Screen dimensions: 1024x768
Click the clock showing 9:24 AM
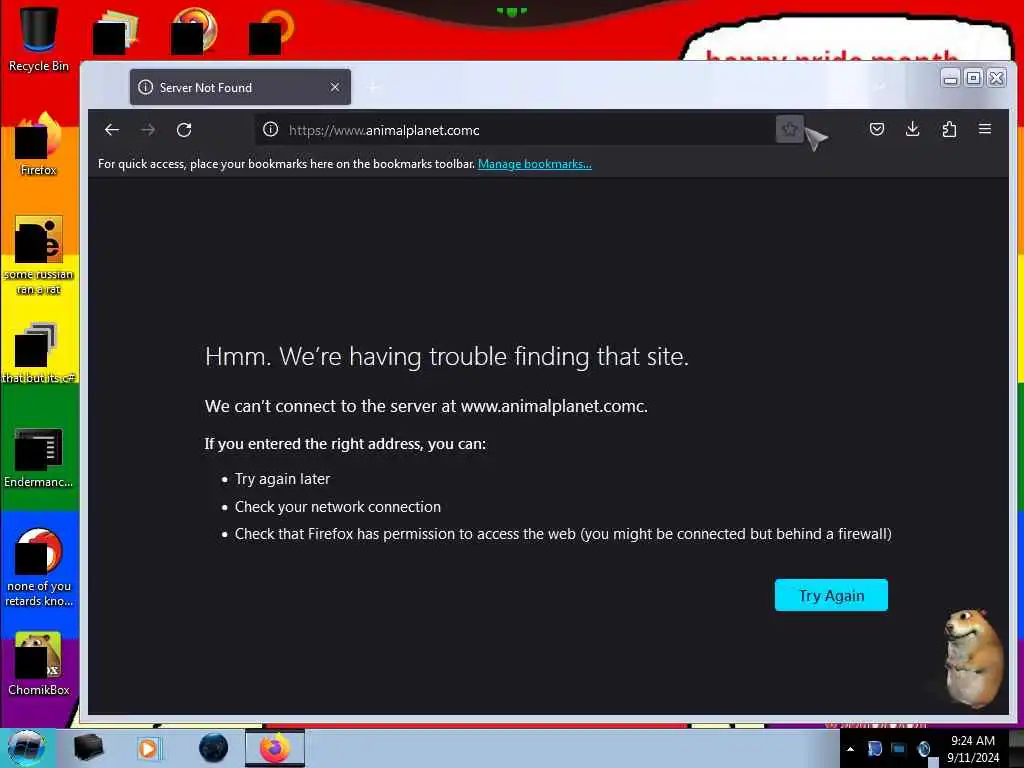point(973,749)
